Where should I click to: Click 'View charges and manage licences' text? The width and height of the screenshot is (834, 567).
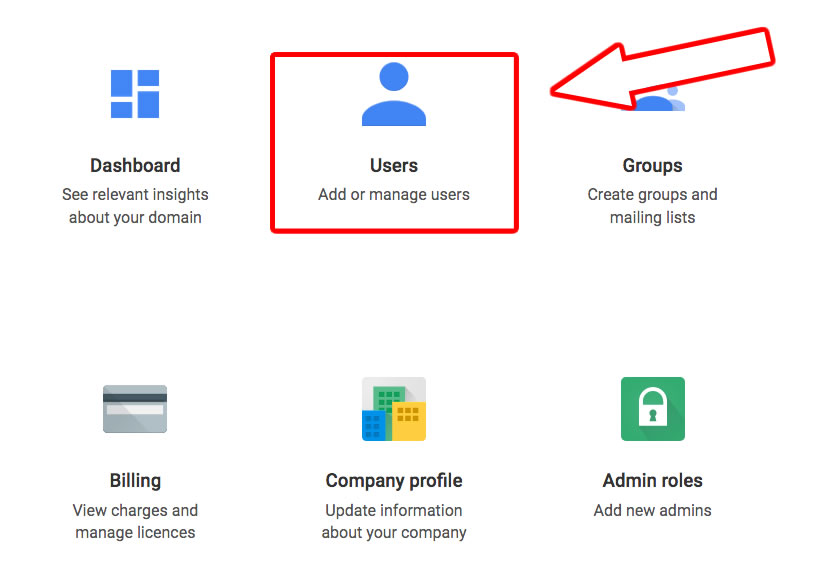[x=135, y=521]
